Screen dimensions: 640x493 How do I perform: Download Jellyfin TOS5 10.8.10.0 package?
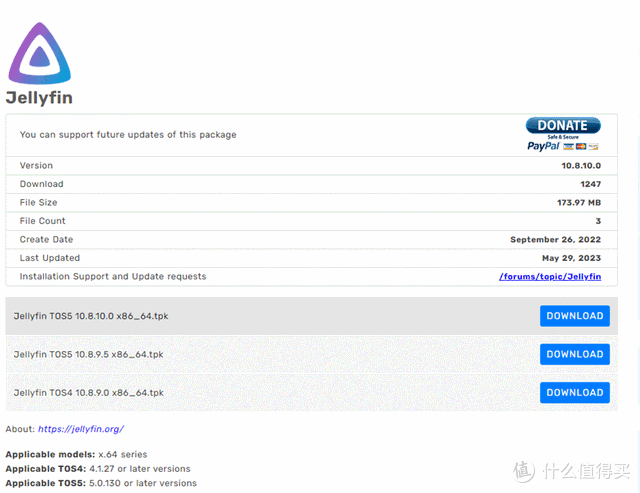pos(574,316)
